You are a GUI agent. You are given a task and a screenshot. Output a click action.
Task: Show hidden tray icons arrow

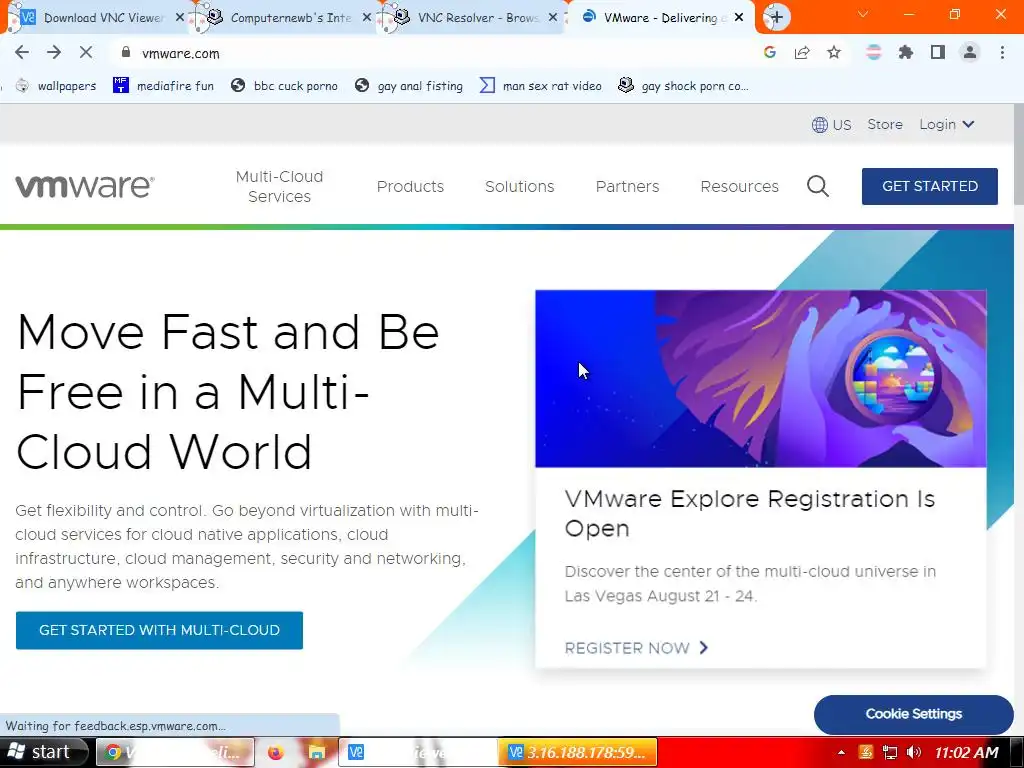[841, 752]
